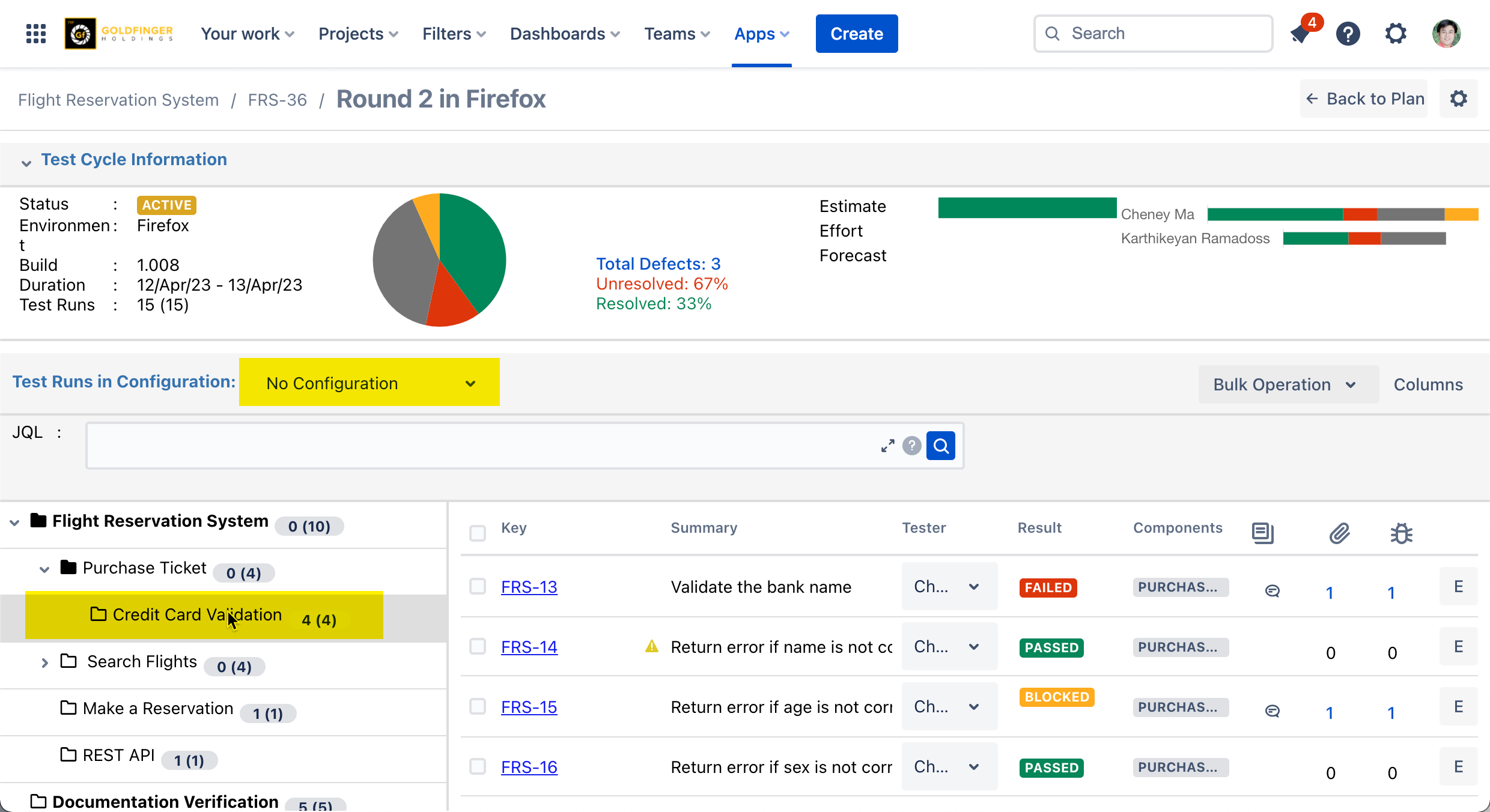
Task: Open the app switcher grid icon
Action: tap(36, 34)
